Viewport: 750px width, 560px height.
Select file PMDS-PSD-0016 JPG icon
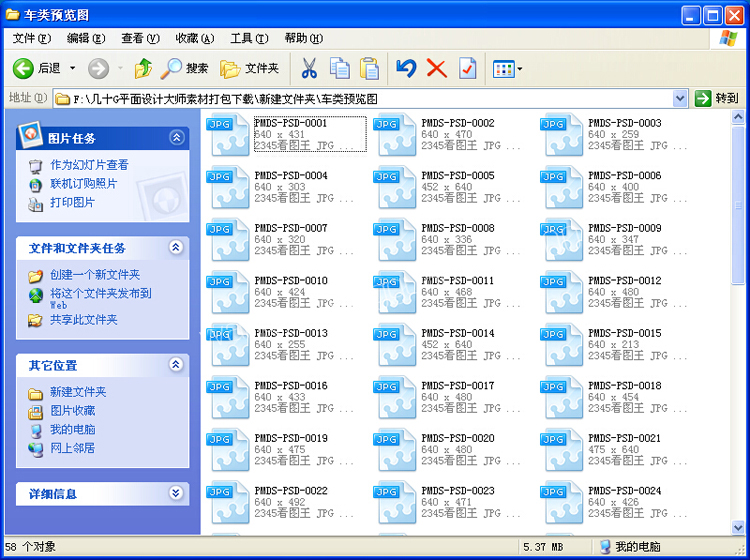pos(228,397)
